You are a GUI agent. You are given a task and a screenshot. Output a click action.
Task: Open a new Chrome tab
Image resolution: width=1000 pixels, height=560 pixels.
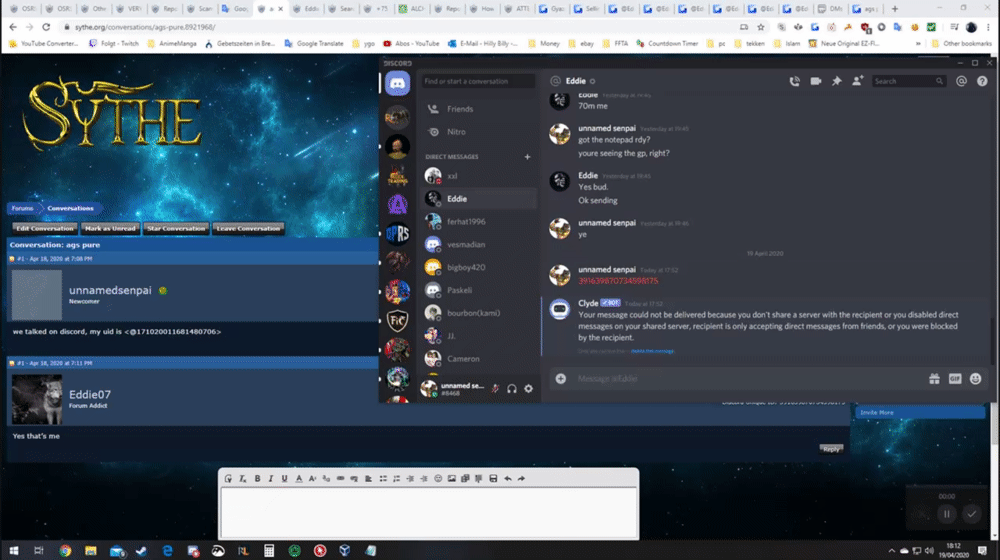pyautogui.click(x=895, y=9)
